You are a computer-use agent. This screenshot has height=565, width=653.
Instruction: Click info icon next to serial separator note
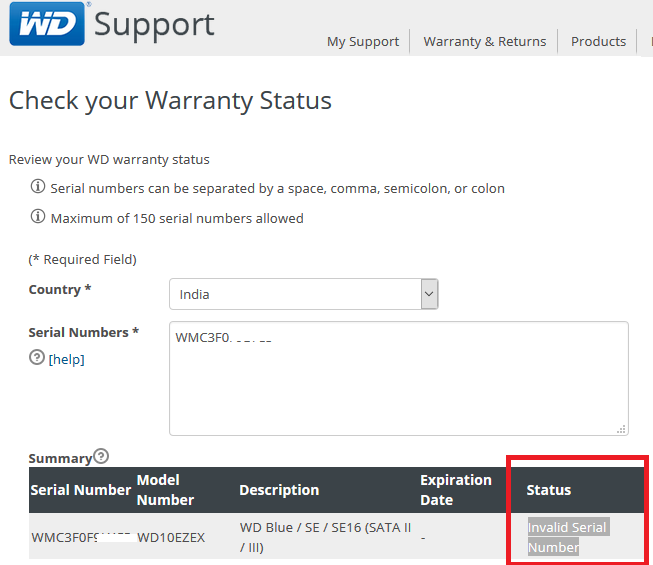pyautogui.click(x=38, y=186)
